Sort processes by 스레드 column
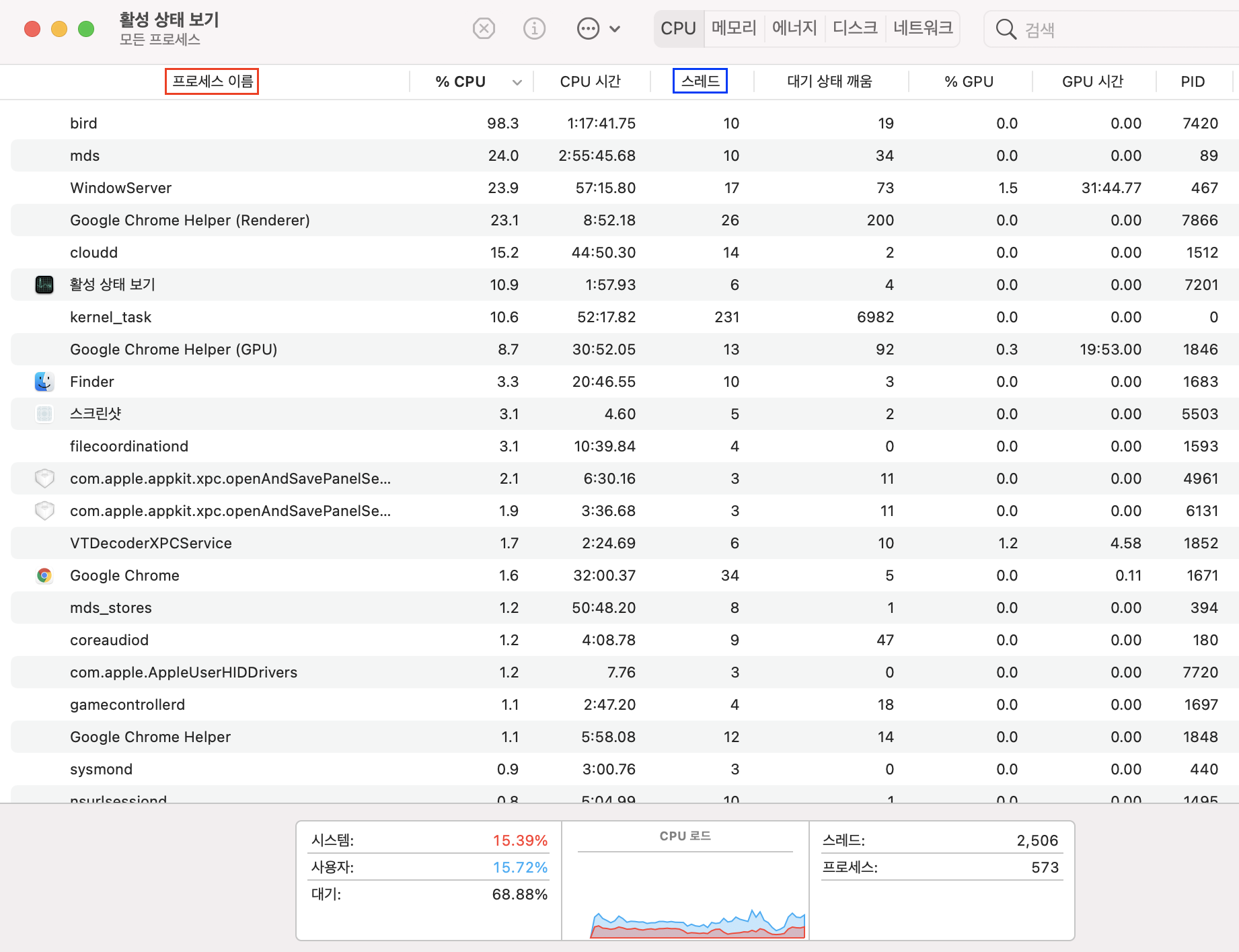This screenshot has height=952, width=1239. point(700,81)
